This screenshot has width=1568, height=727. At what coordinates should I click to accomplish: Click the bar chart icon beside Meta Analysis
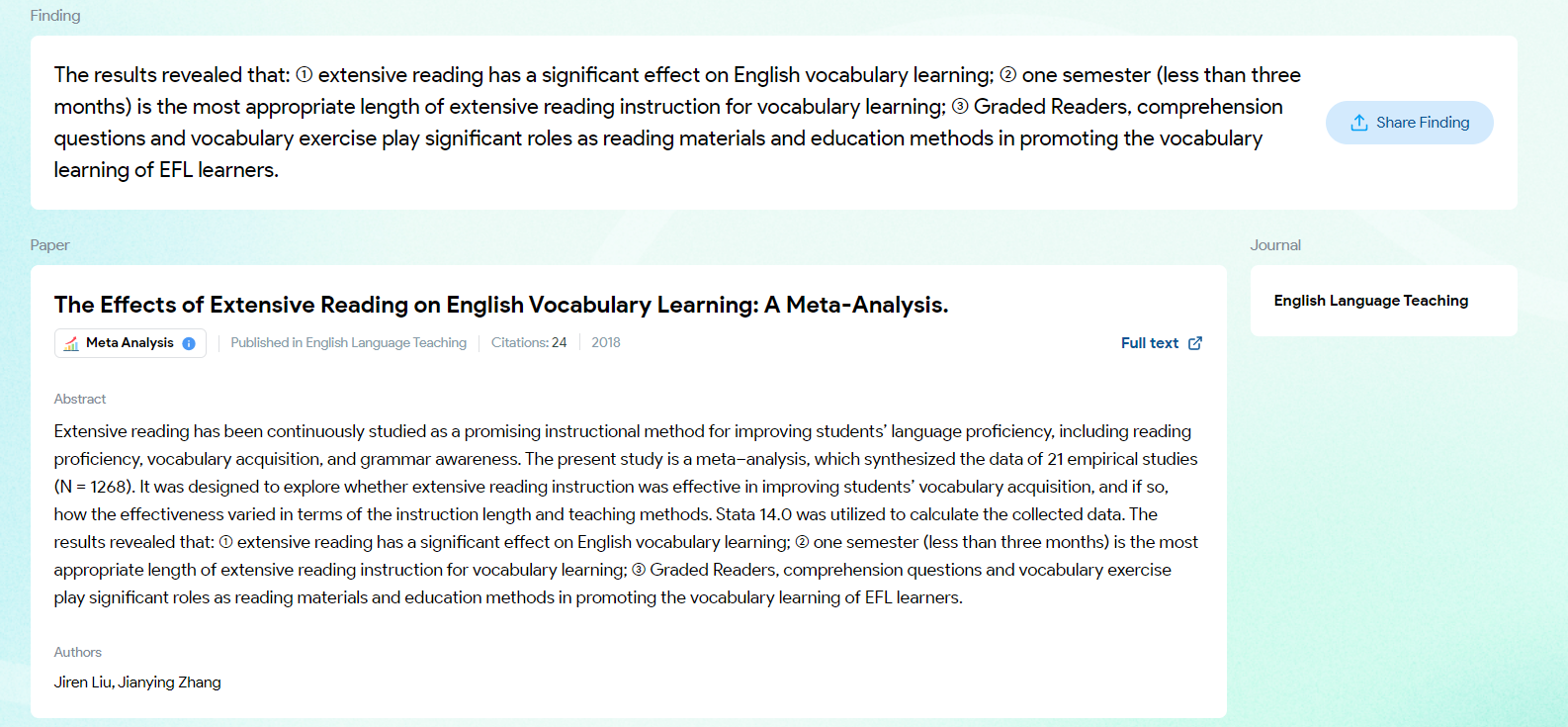click(x=71, y=343)
